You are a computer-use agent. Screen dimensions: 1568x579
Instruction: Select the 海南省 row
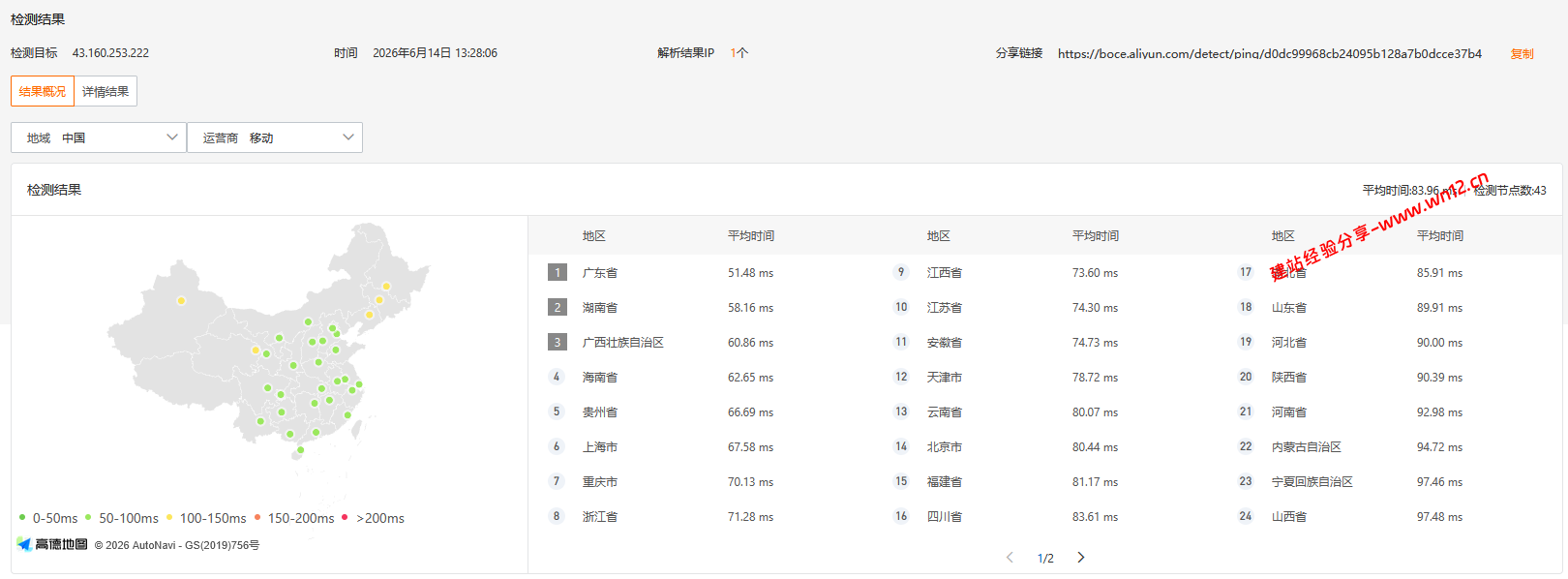click(x=701, y=378)
